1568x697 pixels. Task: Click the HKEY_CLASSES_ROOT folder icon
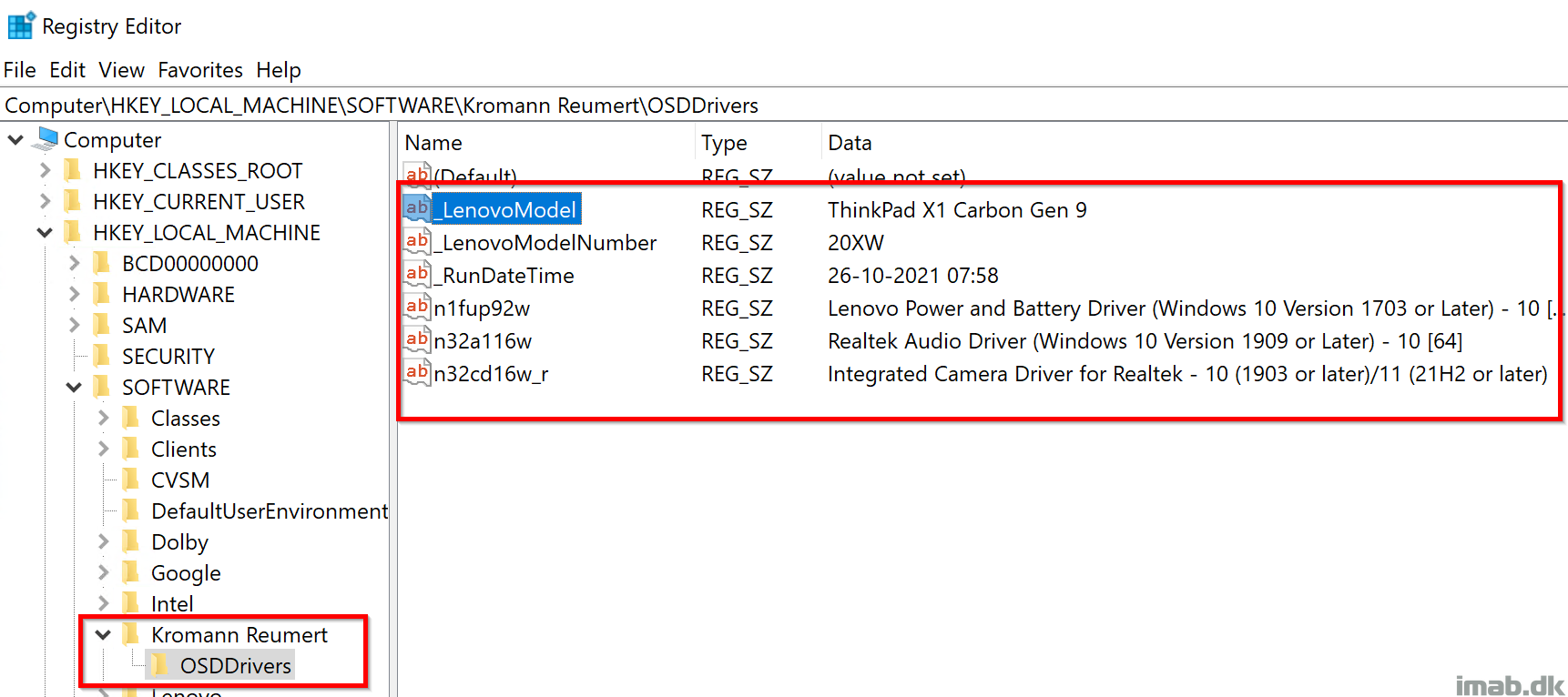click(x=73, y=170)
